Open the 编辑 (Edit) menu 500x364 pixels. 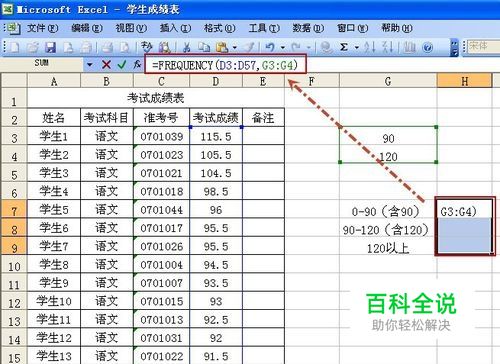87,28
